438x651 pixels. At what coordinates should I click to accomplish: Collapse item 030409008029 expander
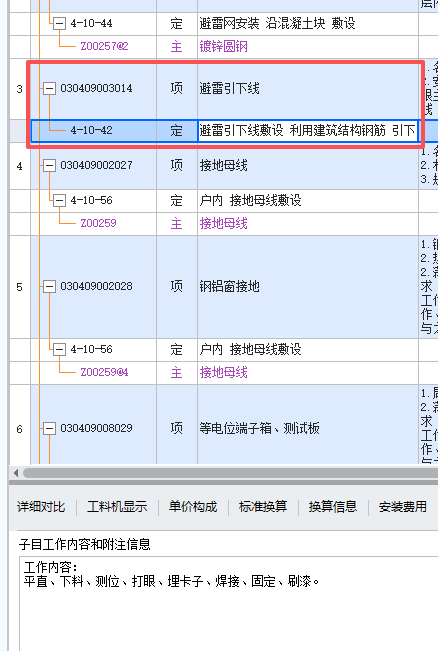coord(49,428)
